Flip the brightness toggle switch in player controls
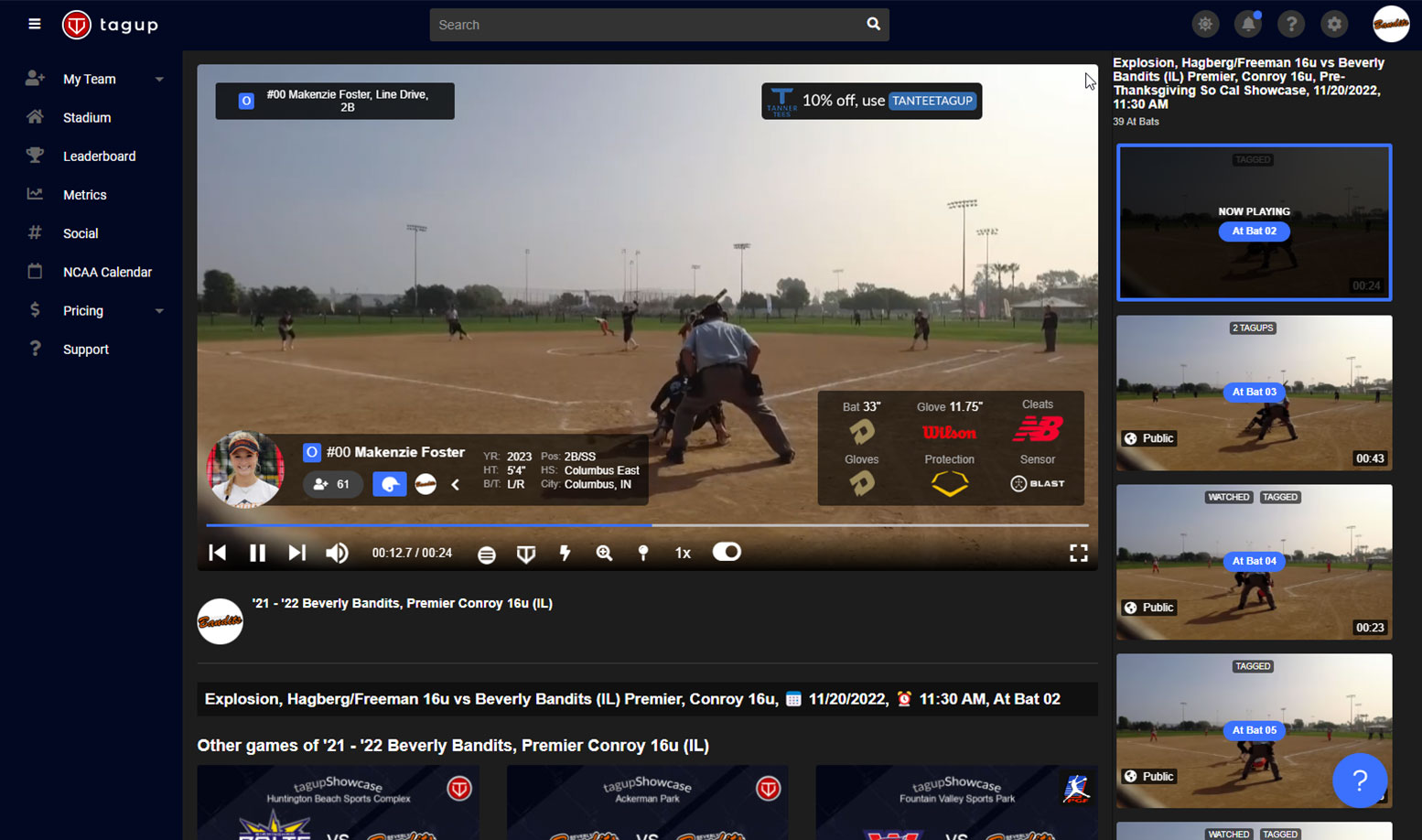Screen dimensions: 1422x840 coord(726,553)
